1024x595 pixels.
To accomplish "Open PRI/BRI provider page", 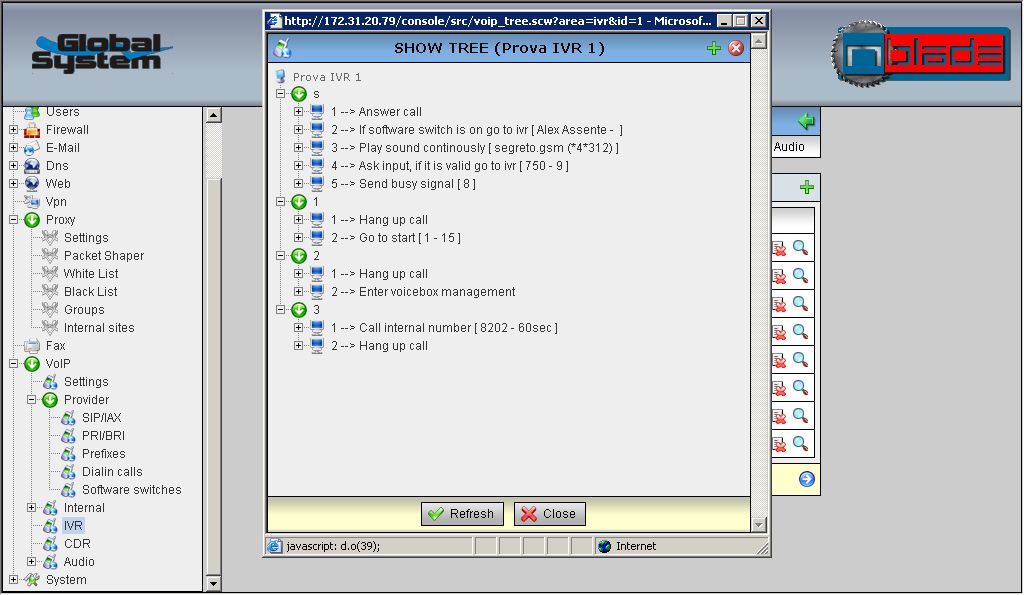I will click(103, 436).
